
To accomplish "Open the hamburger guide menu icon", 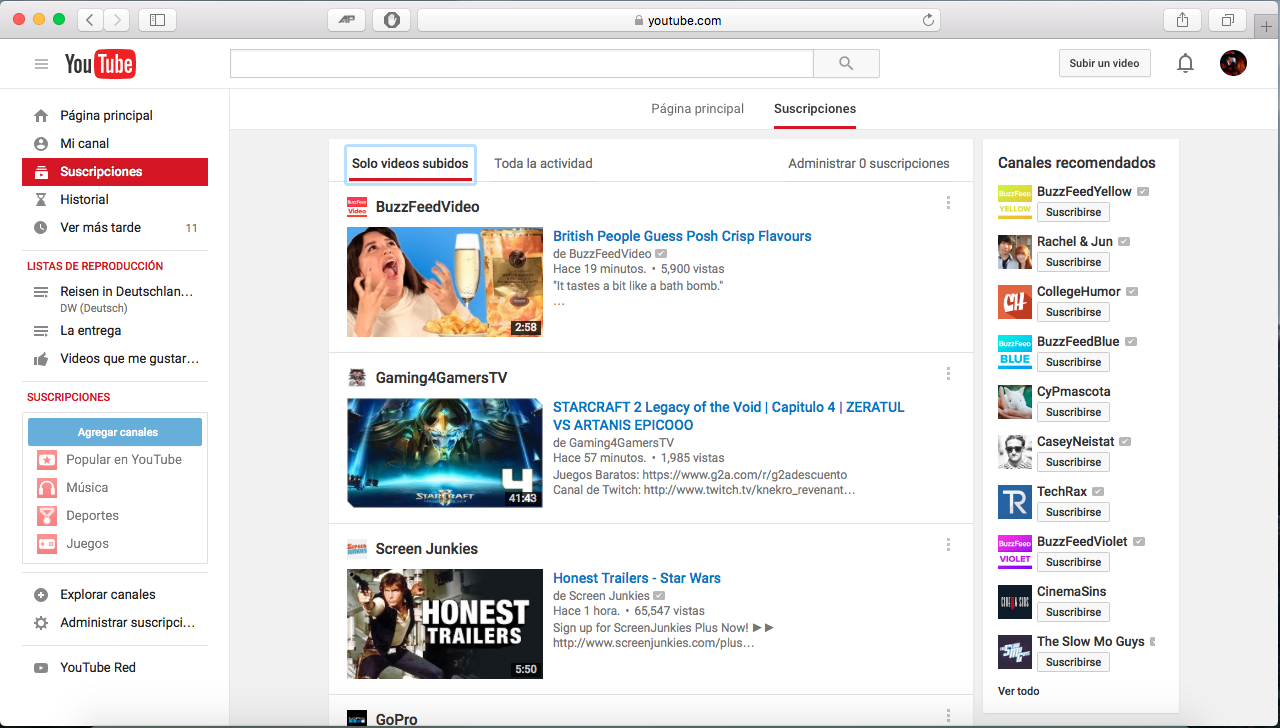I will pos(41,64).
